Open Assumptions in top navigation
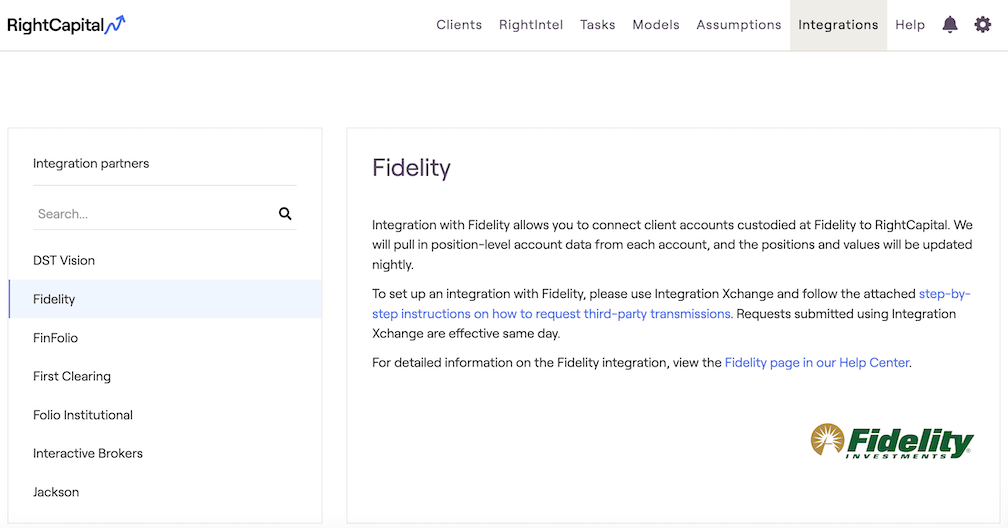The width and height of the screenshot is (1008, 528). pos(739,24)
